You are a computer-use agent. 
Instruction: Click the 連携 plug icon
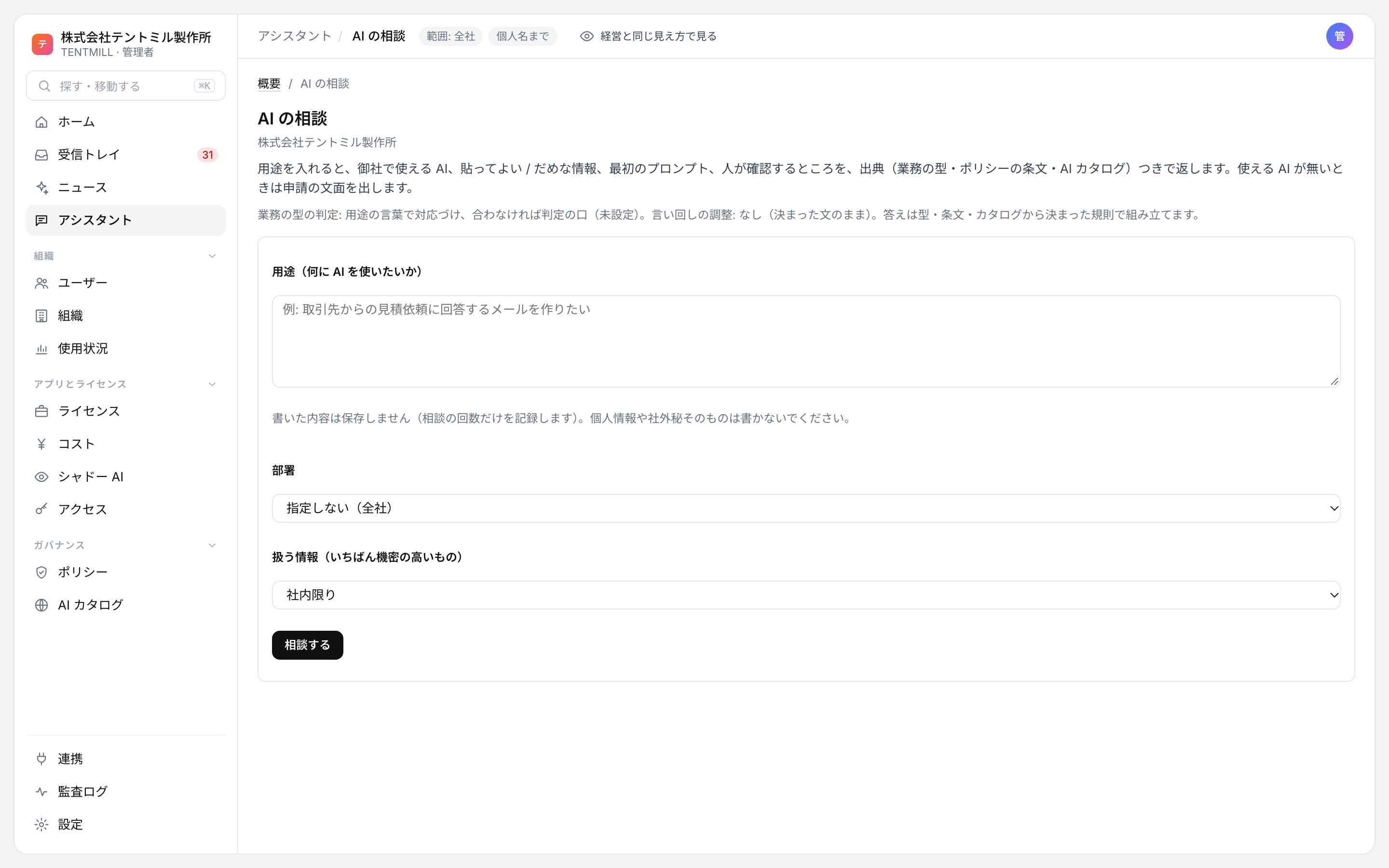coord(41,759)
